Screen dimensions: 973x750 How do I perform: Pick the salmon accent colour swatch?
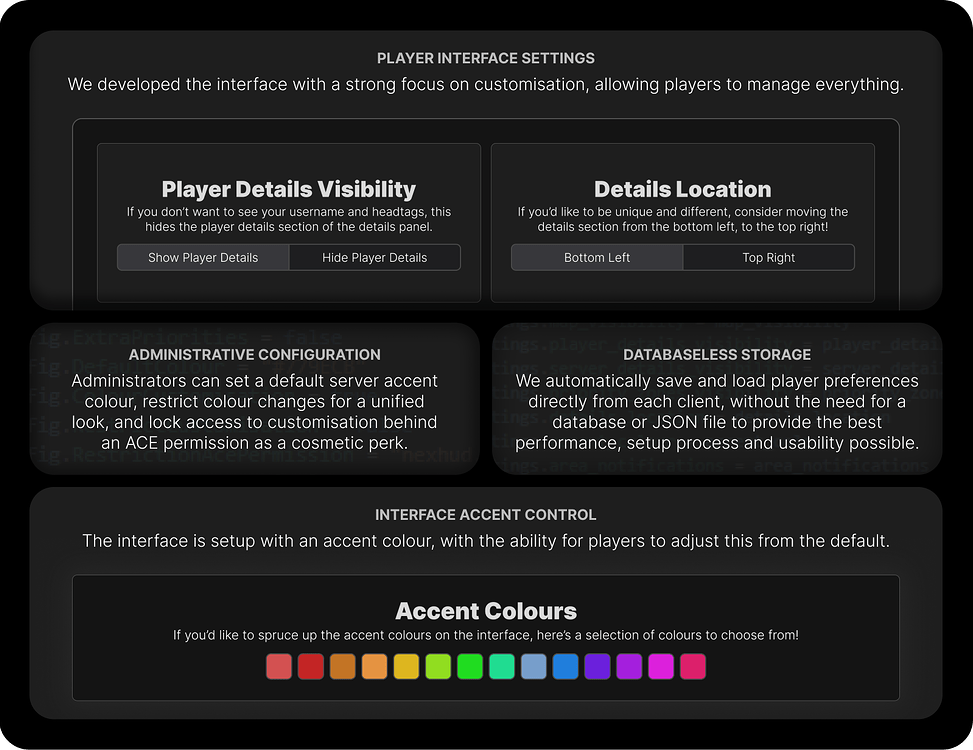(279, 666)
